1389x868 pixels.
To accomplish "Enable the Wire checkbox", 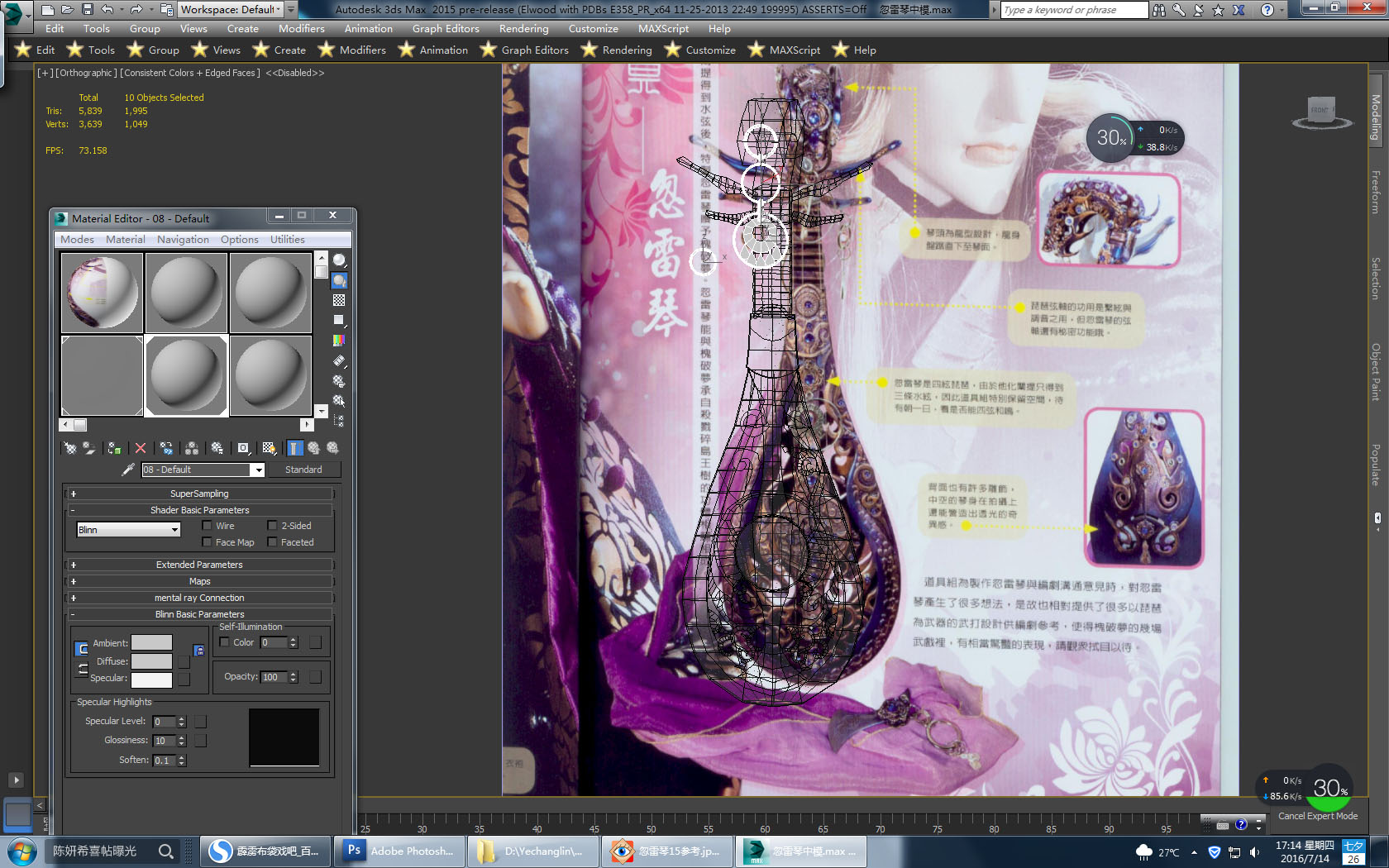I will [x=207, y=526].
